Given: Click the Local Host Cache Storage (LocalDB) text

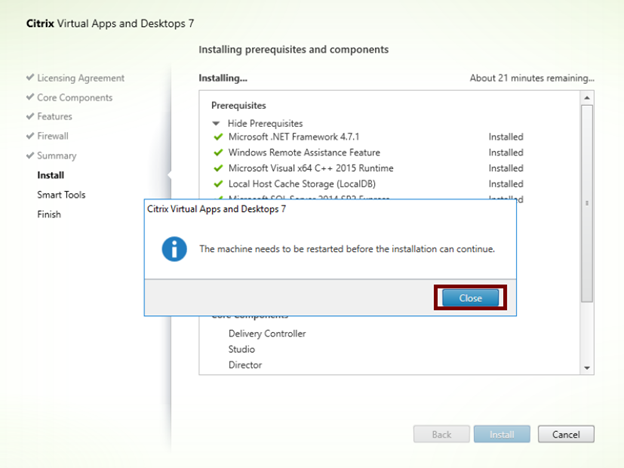Looking at the screenshot, I should point(302,184).
